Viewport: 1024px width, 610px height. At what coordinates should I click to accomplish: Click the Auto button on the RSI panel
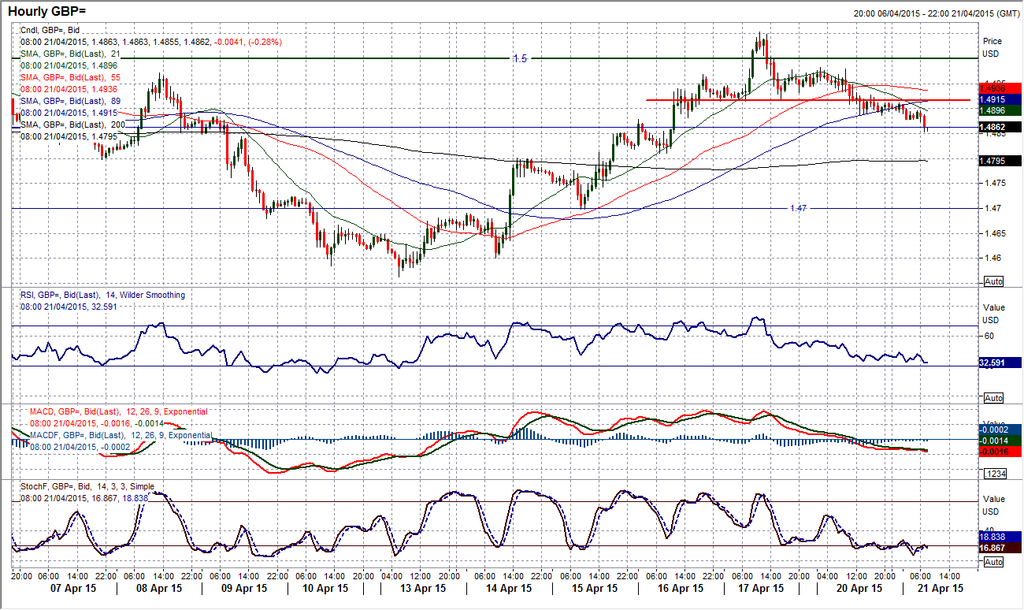[x=993, y=398]
